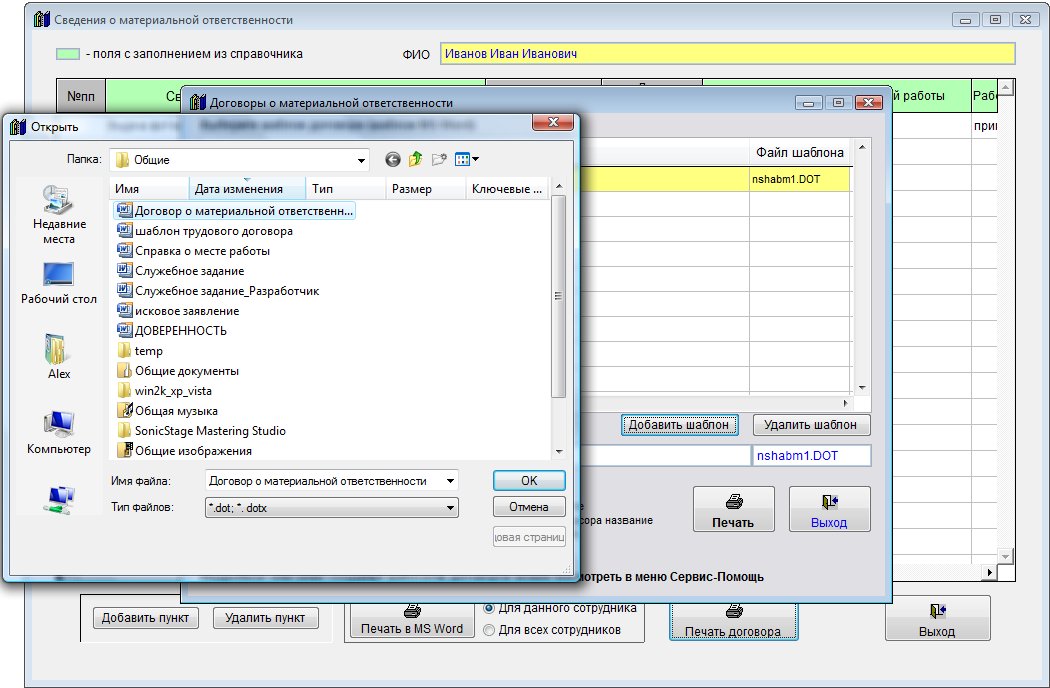This screenshot has height=688, width=1050.
Task: Open the view menu icon in Open dialog
Action: click(x=466, y=160)
